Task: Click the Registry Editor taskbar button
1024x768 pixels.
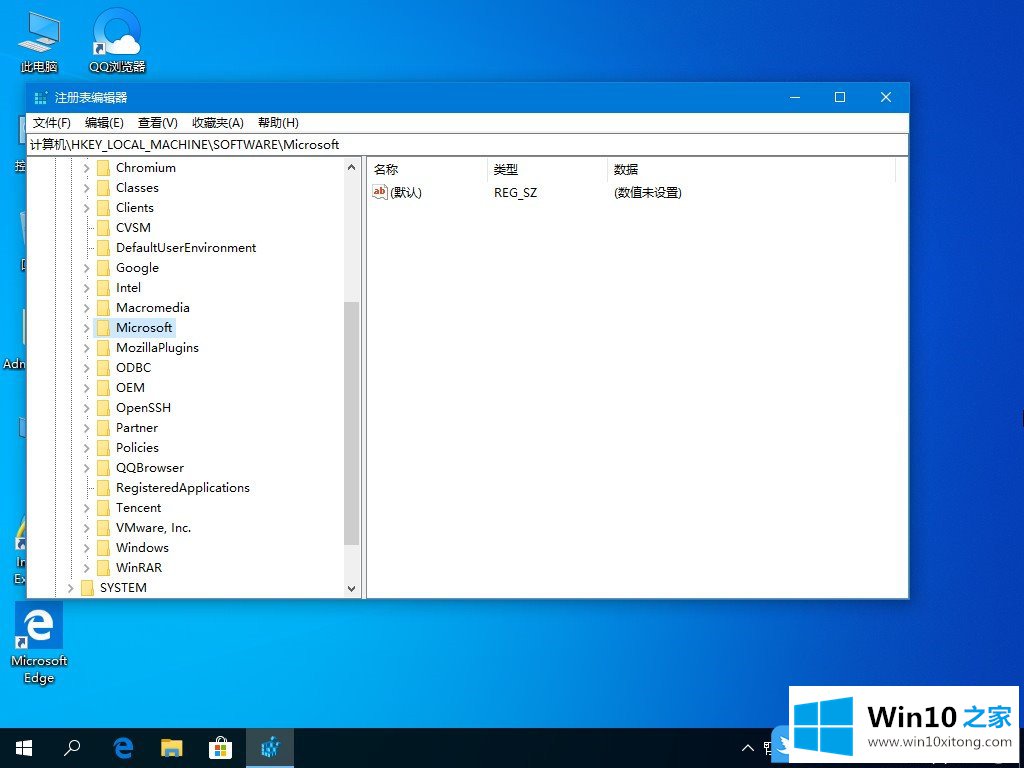Action: point(270,748)
